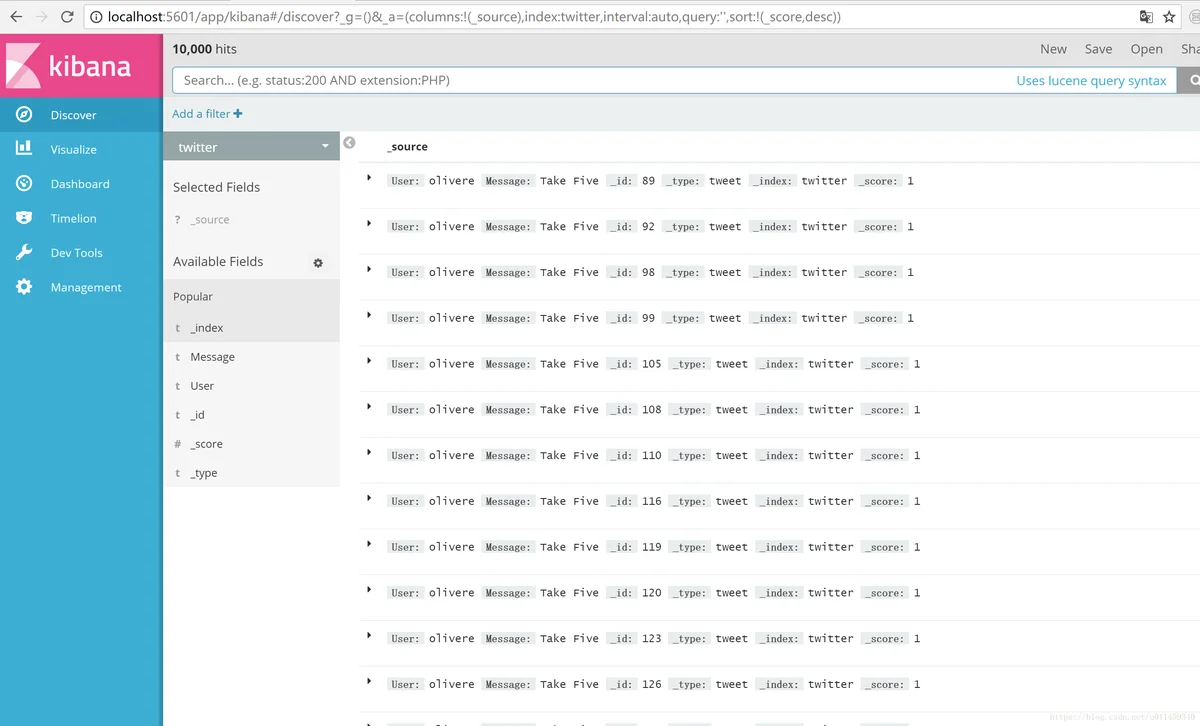1200x726 pixels.
Task: Collapse the fields sidebar with the arrow
Action: coord(349,143)
